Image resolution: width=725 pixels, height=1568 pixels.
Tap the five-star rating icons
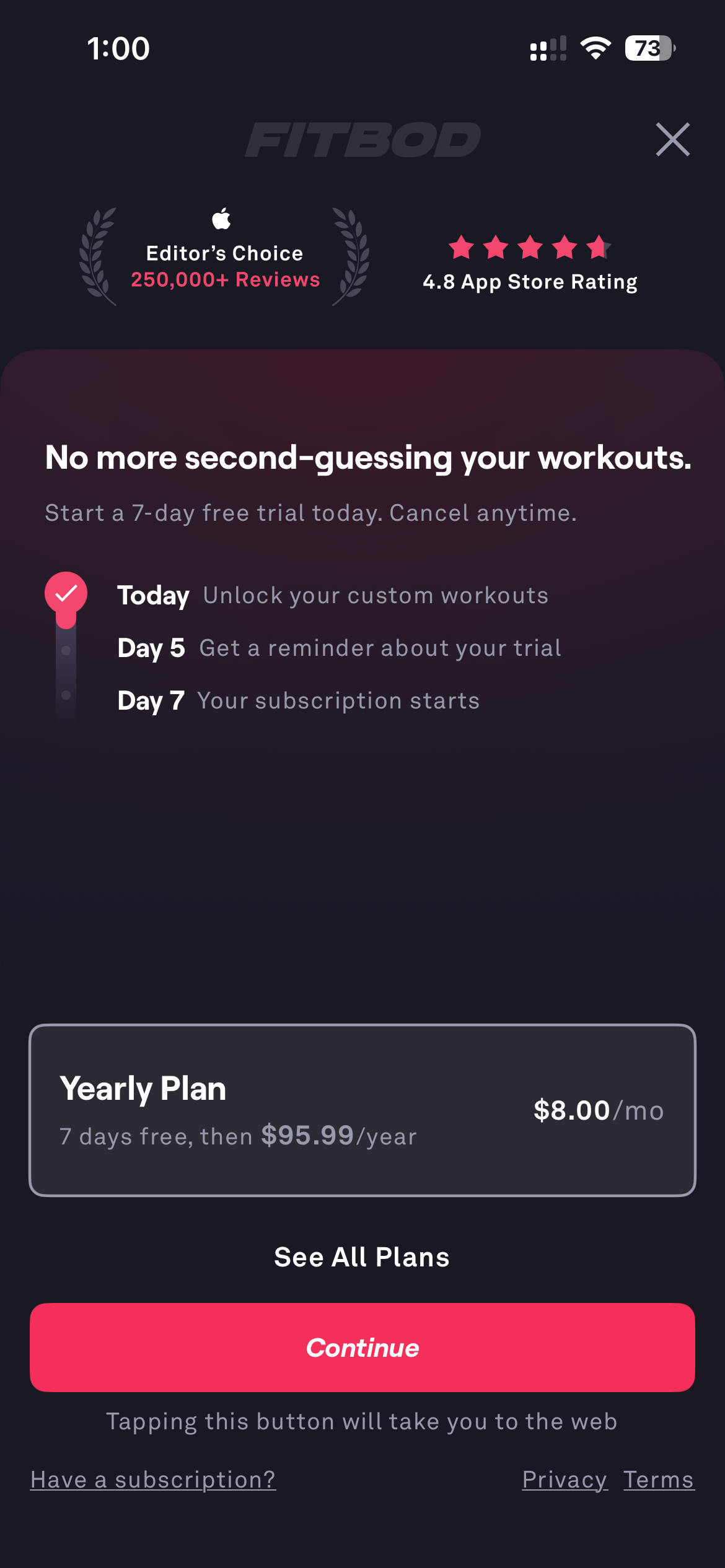pyautogui.click(x=530, y=248)
